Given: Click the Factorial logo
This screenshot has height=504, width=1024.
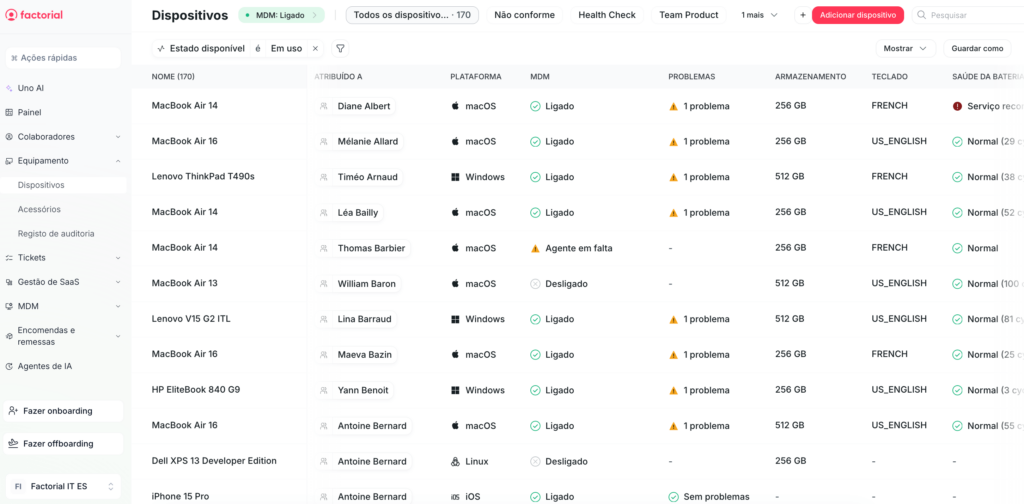Looking at the screenshot, I should pos(34,15).
